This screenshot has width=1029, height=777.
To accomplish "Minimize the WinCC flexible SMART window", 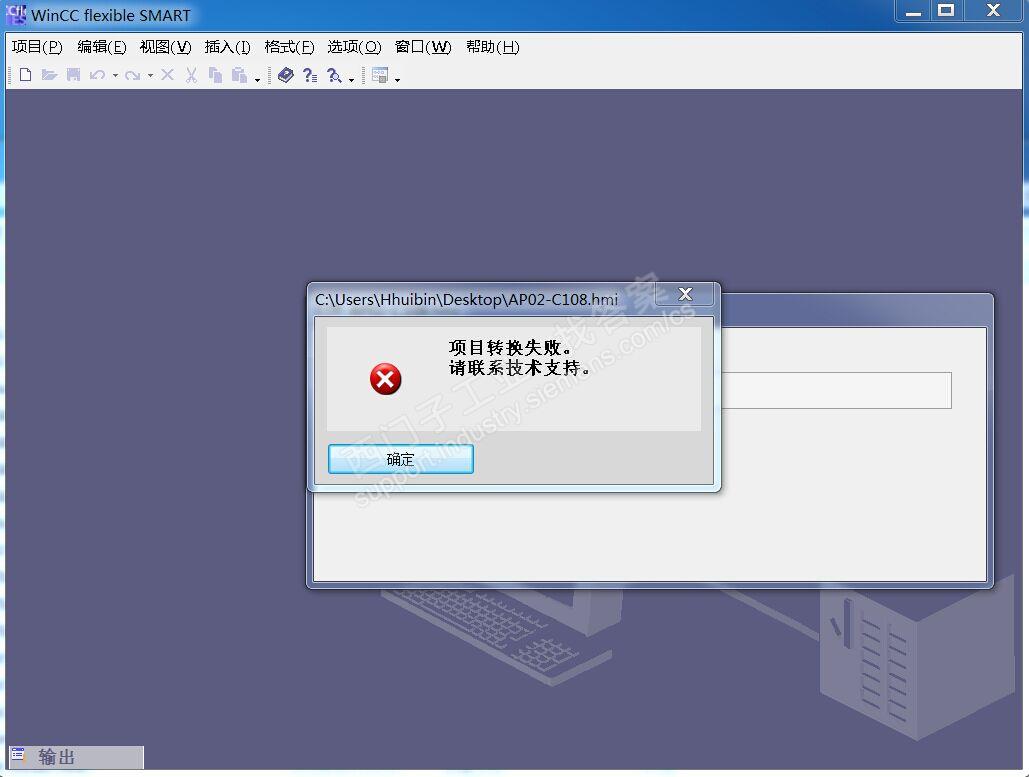I will pos(914,11).
